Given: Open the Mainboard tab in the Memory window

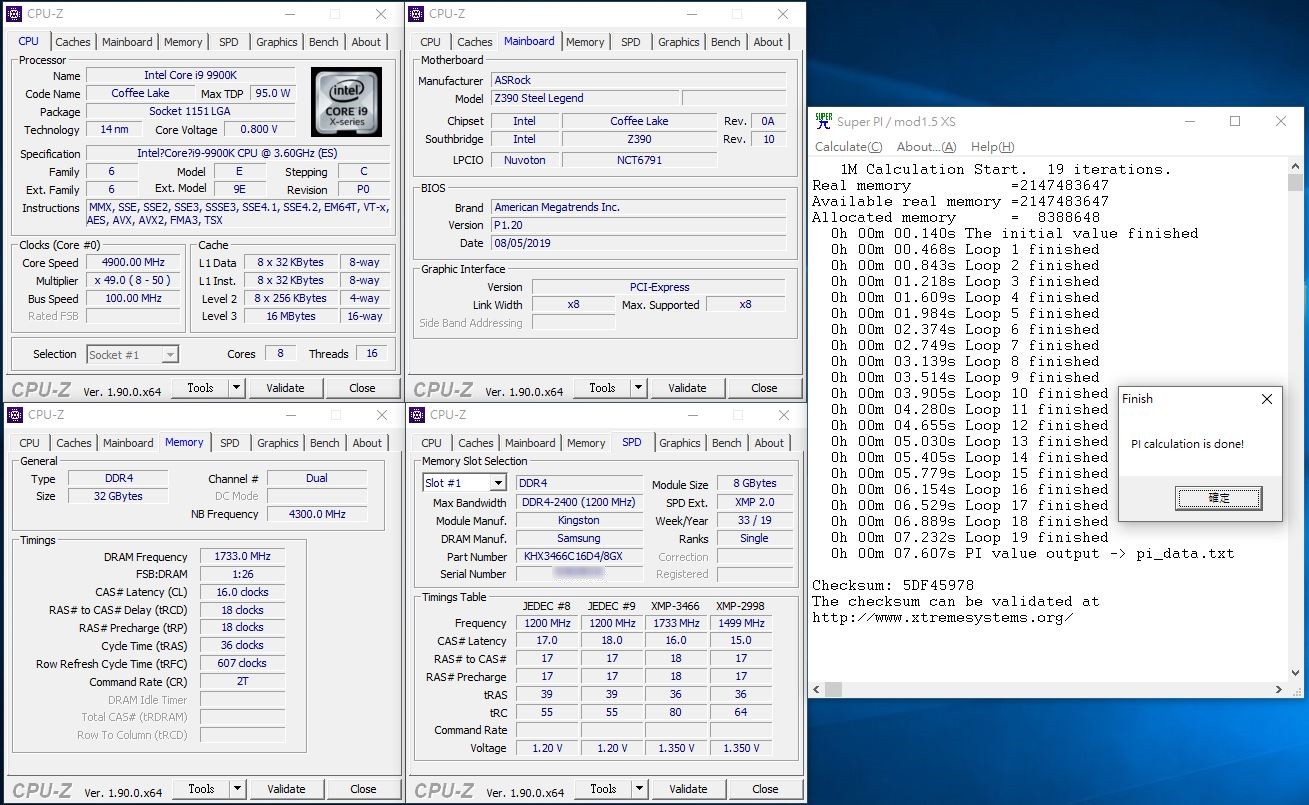Looking at the screenshot, I should 128,443.
